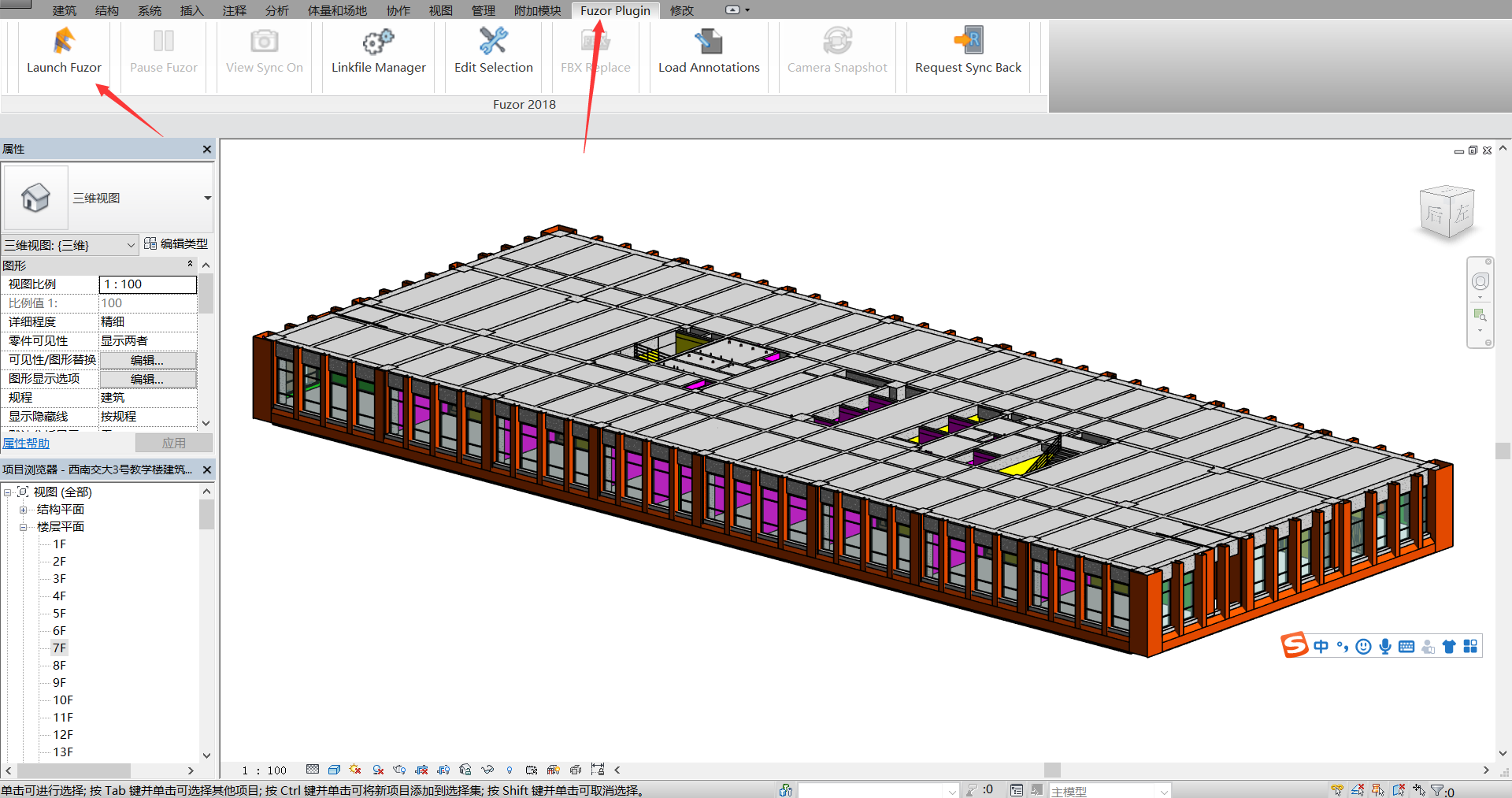The height and width of the screenshot is (798, 1512).
Task: Click the 视图比例 value field
Action: click(147, 284)
